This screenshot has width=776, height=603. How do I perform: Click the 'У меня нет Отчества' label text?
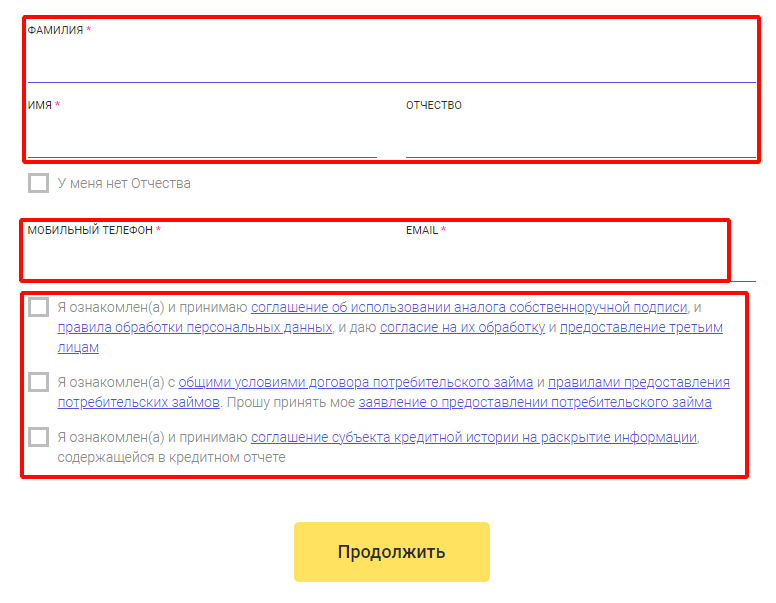pyautogui.click(x=124, y=184)
